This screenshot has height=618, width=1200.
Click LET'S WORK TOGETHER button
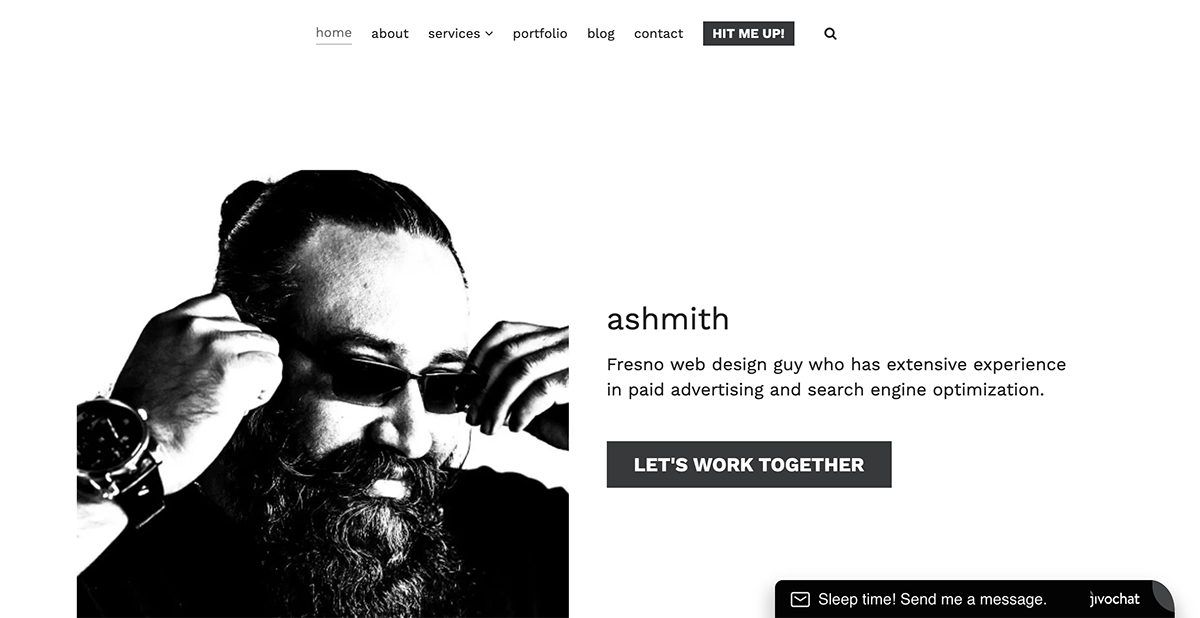[x=749, y=465]
